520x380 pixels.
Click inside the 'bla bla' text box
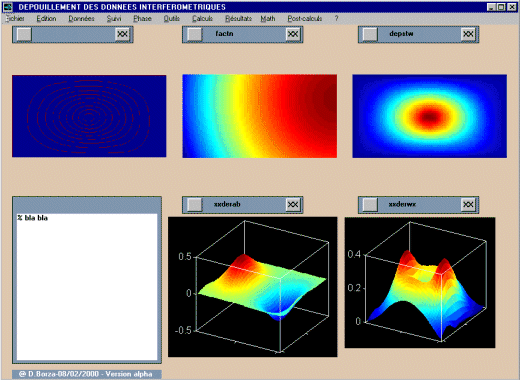[87, 287]
